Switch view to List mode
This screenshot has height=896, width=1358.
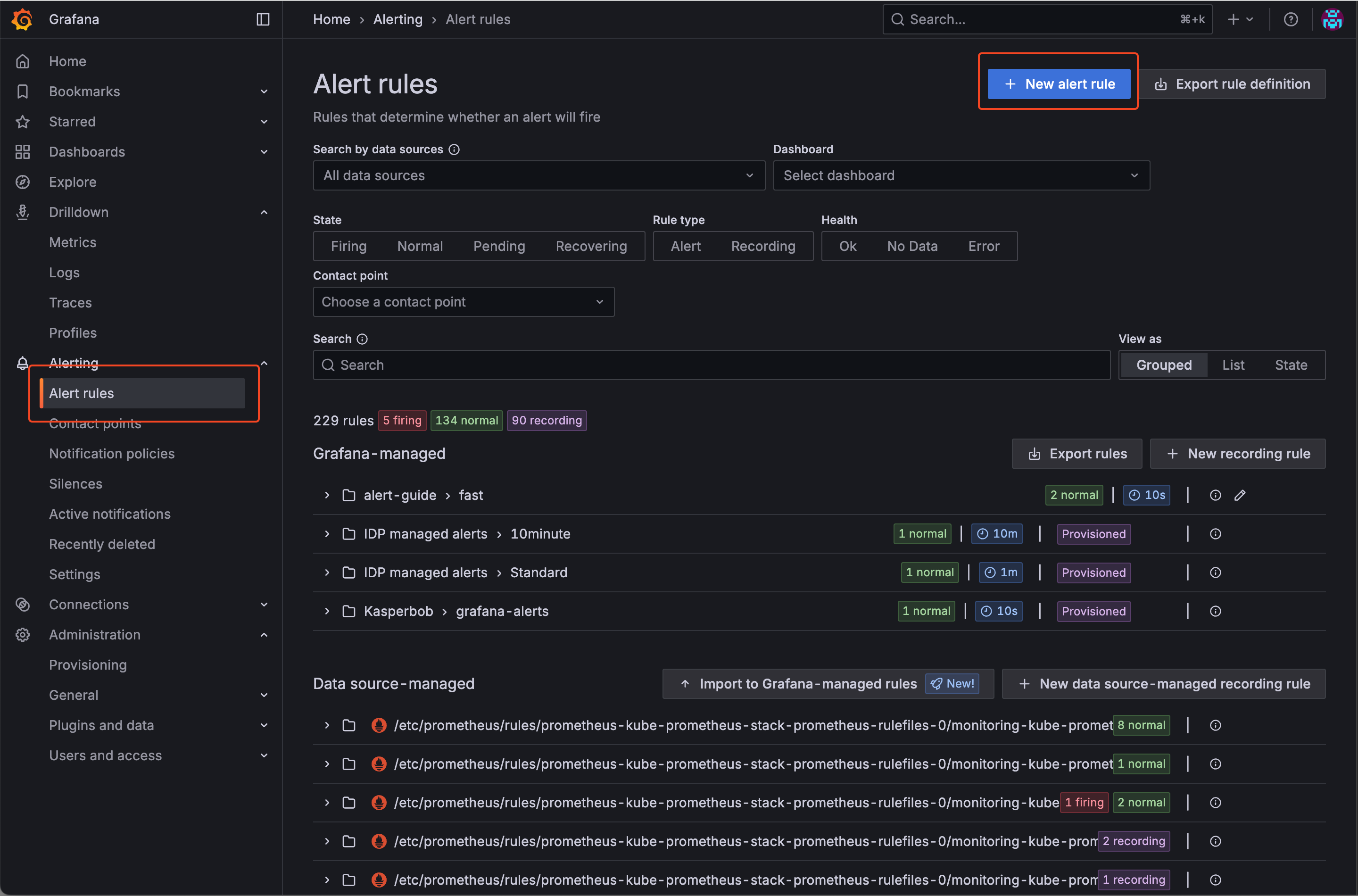[x=1233, y=365]
